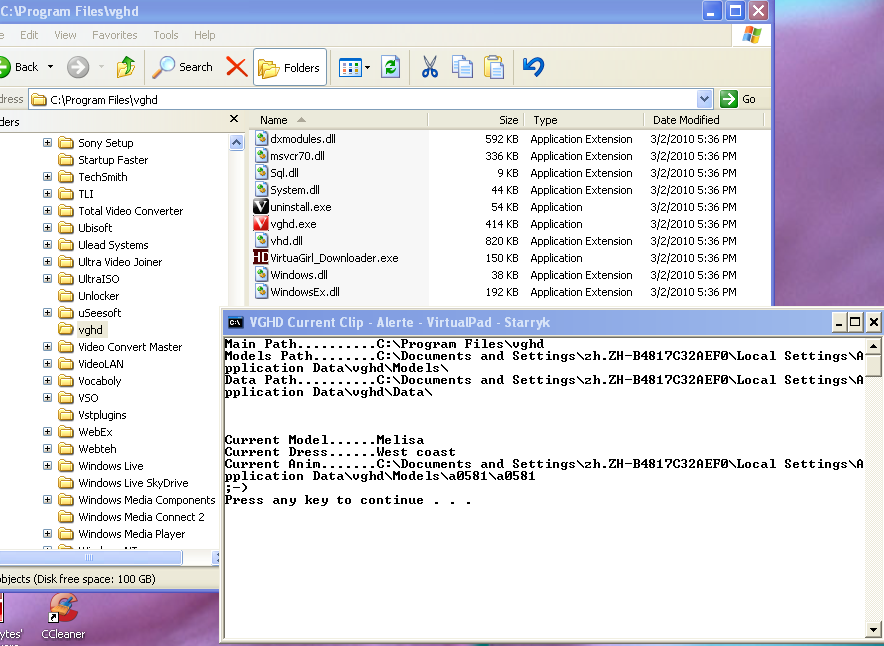Select the Windows Media Player folder

131,534
